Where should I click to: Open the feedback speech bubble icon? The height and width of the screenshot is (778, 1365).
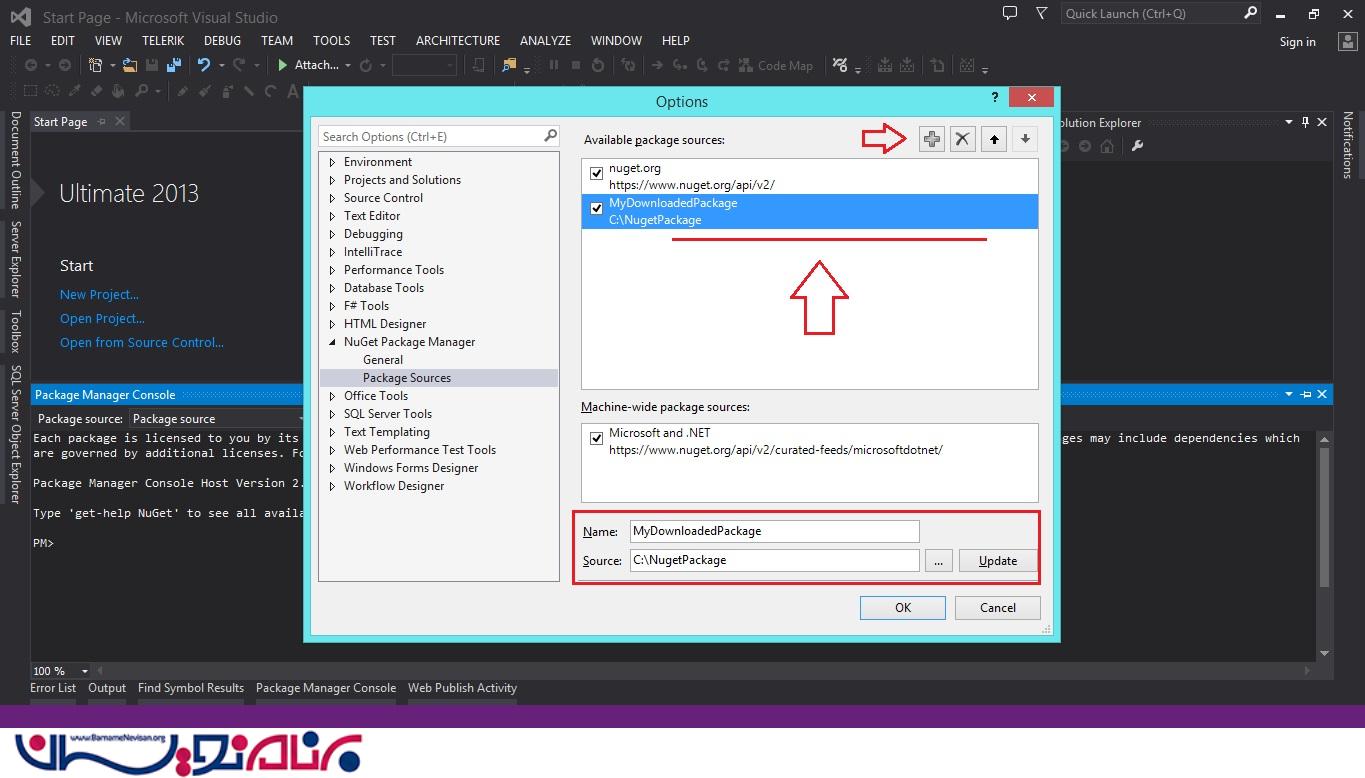click(1010, 13)
